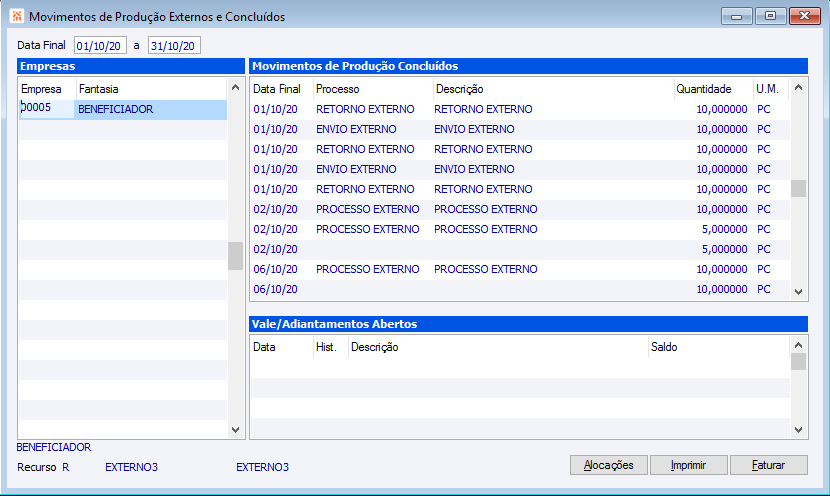Click the Imprimir button

[x=688, y=465]
